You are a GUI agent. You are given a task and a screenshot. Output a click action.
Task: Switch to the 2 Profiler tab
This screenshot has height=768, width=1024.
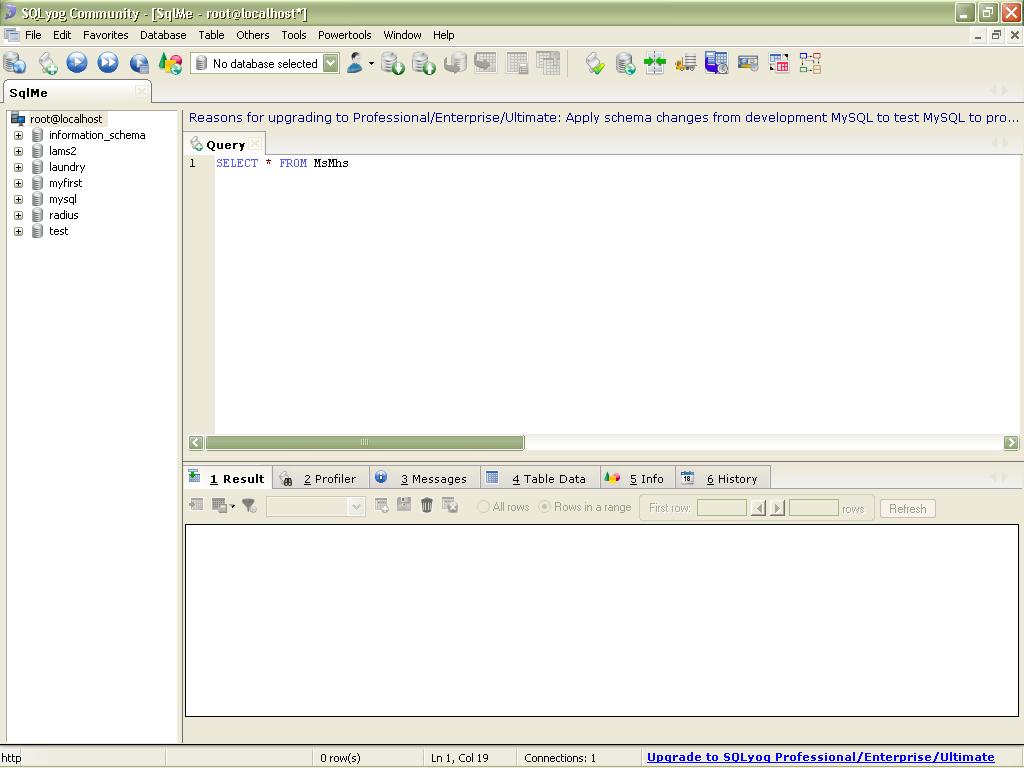pyautogui.click(x=321, y=478)
